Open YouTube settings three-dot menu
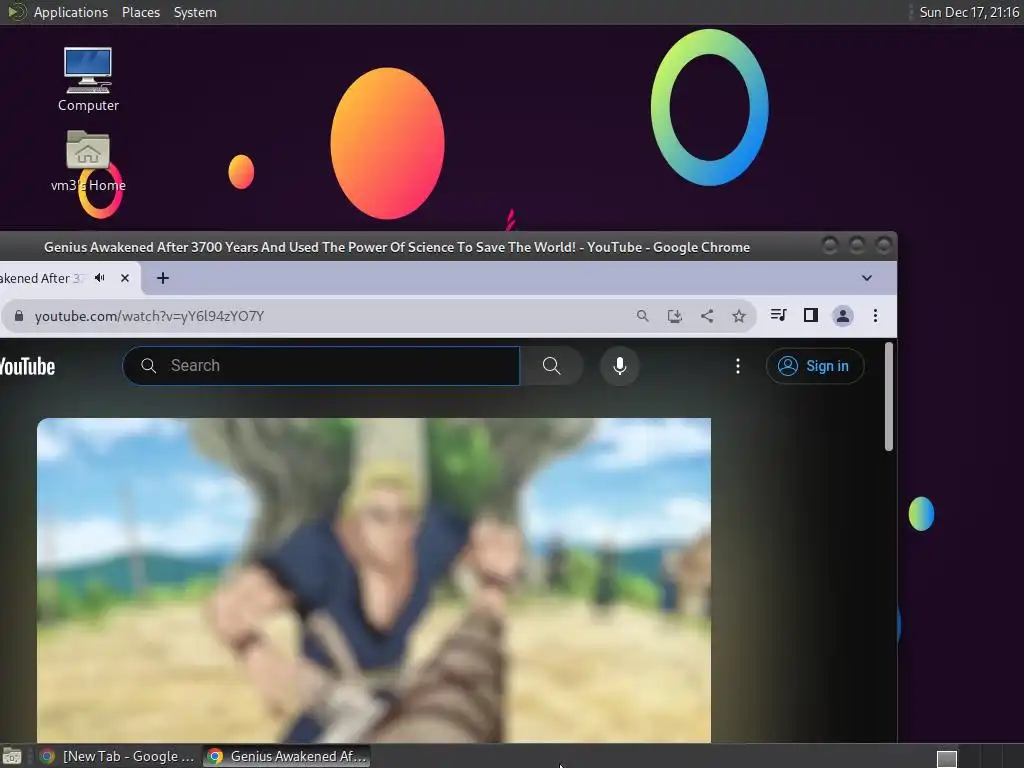Image resolution: width=1024 pixels, height=768 pixels. 738,366
